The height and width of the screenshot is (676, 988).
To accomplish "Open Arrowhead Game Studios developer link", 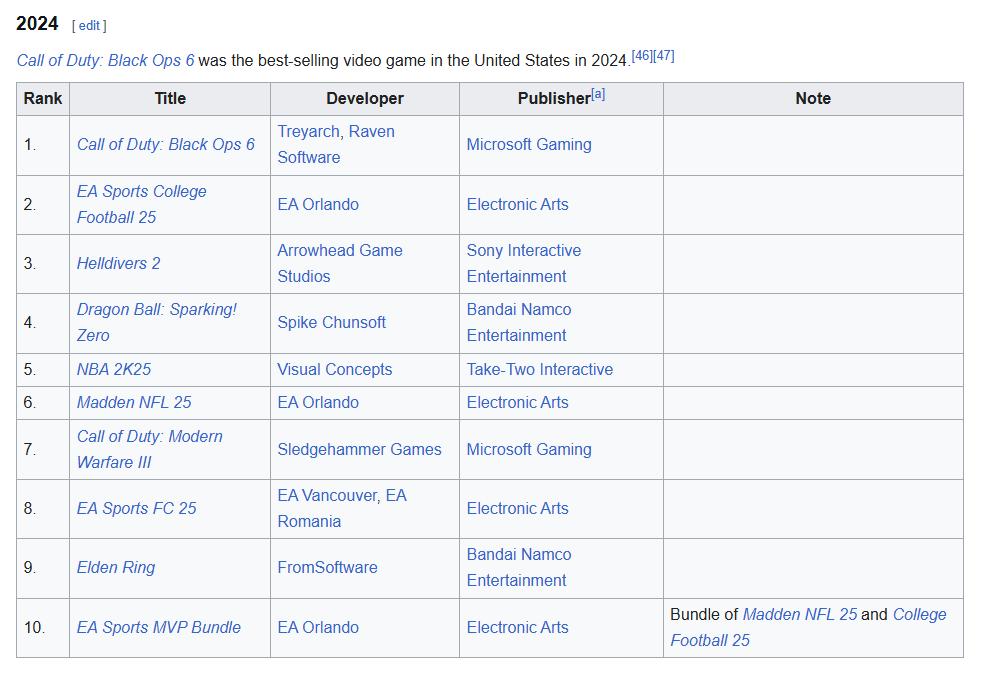I will (340, 263).
